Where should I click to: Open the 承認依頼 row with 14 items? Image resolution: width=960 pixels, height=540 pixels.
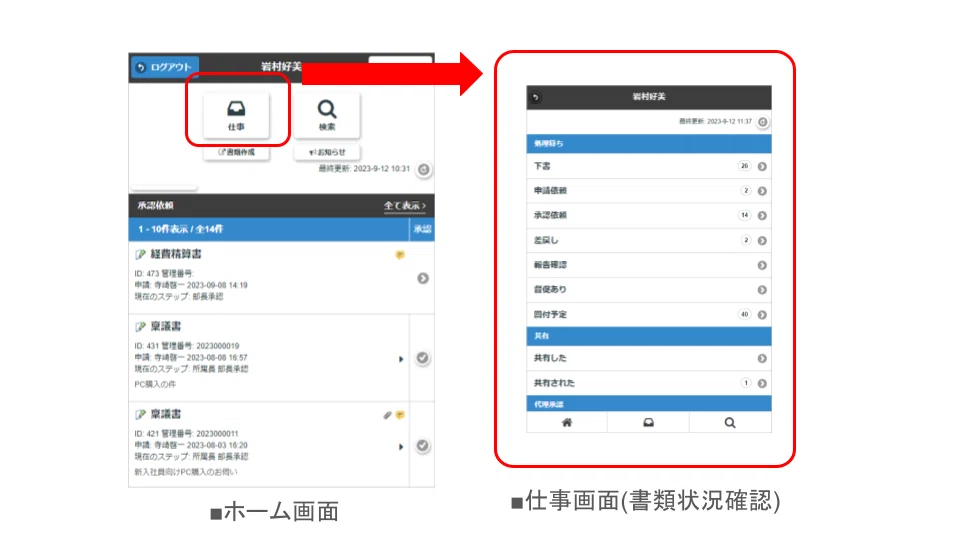click(649, 216)
